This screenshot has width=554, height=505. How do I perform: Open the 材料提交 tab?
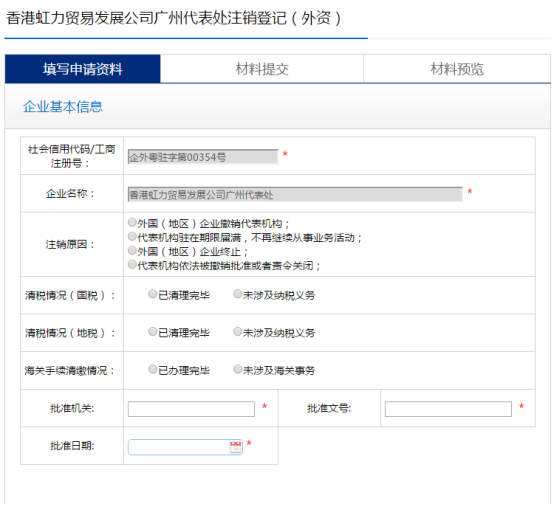(262, 69)
